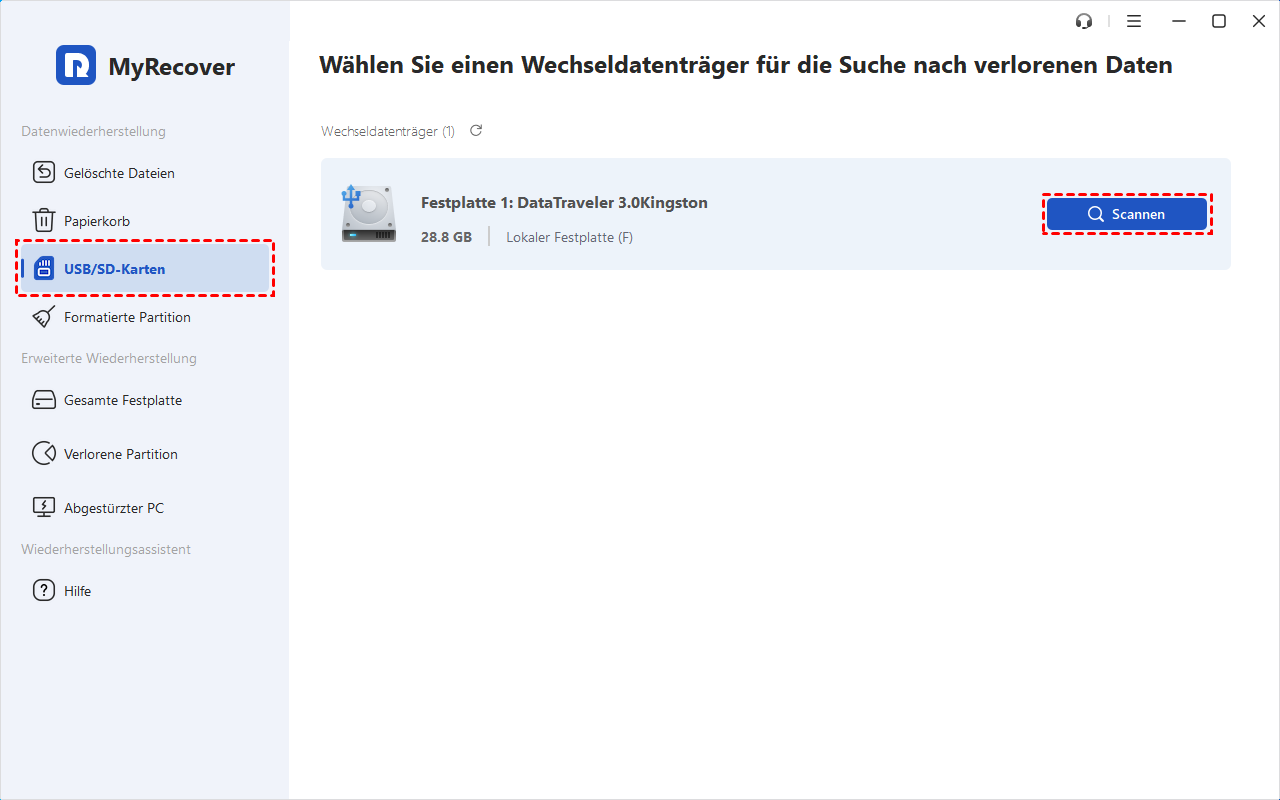The height and width of the screenshot is (800, 1280).
Task: Click the Gesamte Festplatte drive icon
Action: pyautogui.click(x=44, y=400)
